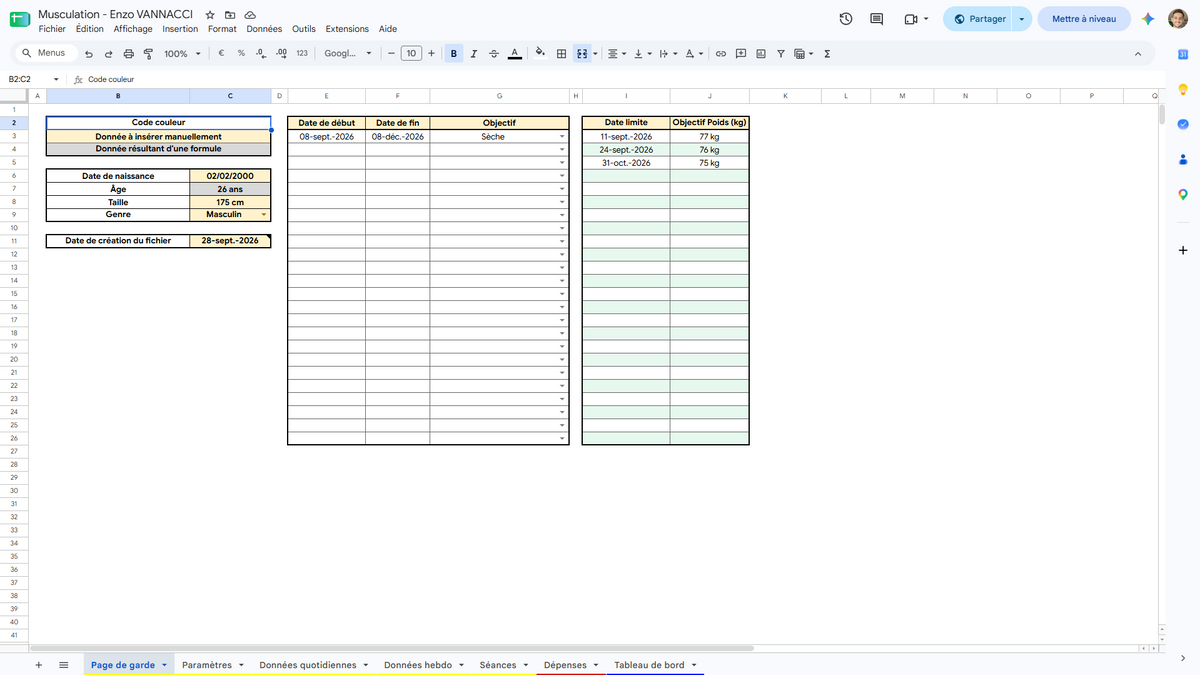Screen dimensions: 1200x675
Task: Show all comments panel
Action: pos(877,19)
